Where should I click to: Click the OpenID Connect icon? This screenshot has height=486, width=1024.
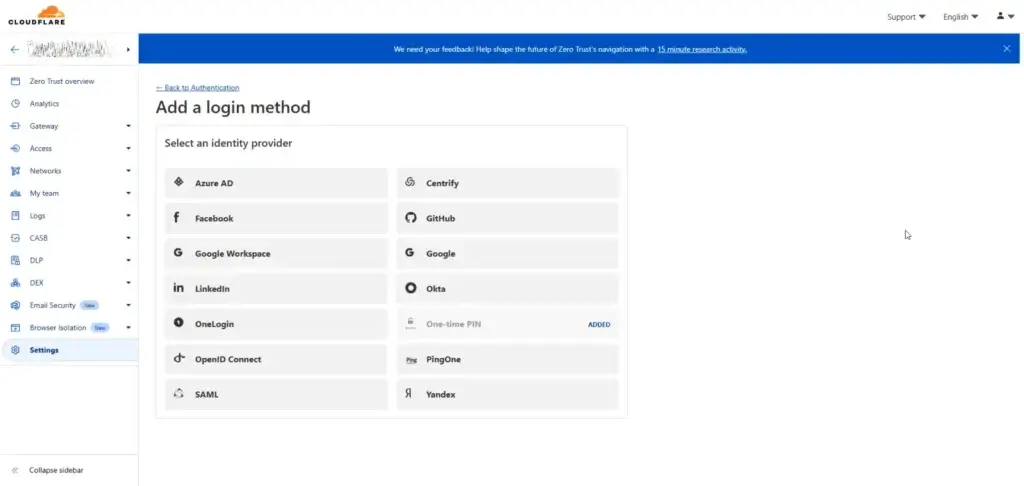pos(179,358)
